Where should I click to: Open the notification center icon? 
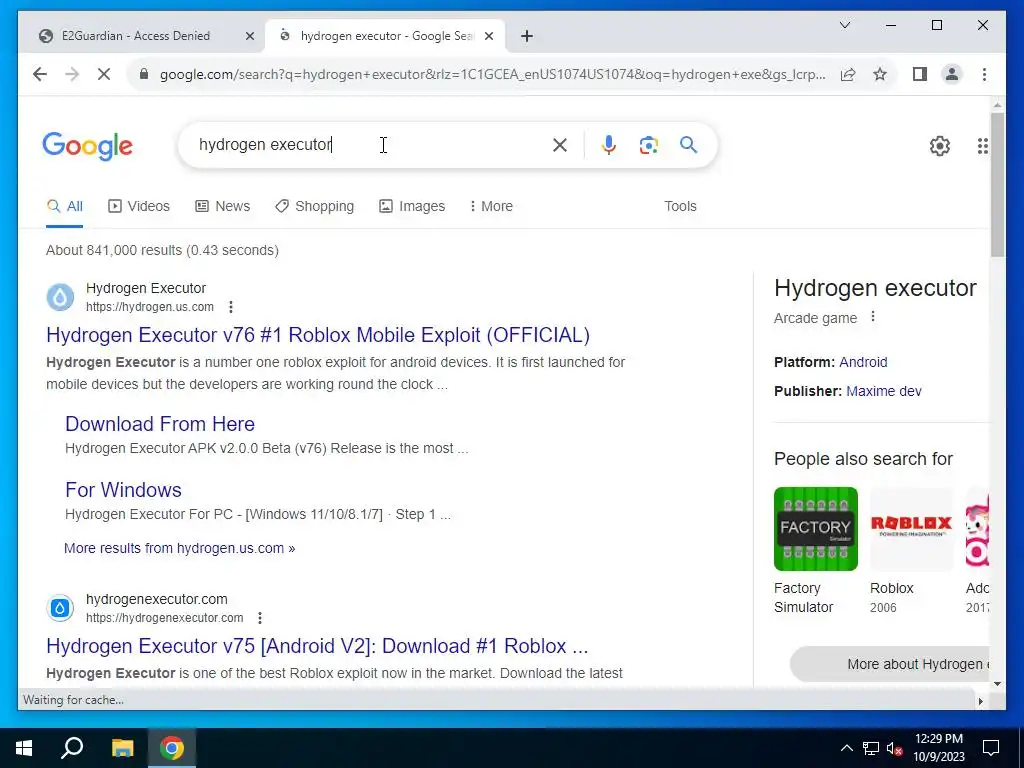[991, 748]
